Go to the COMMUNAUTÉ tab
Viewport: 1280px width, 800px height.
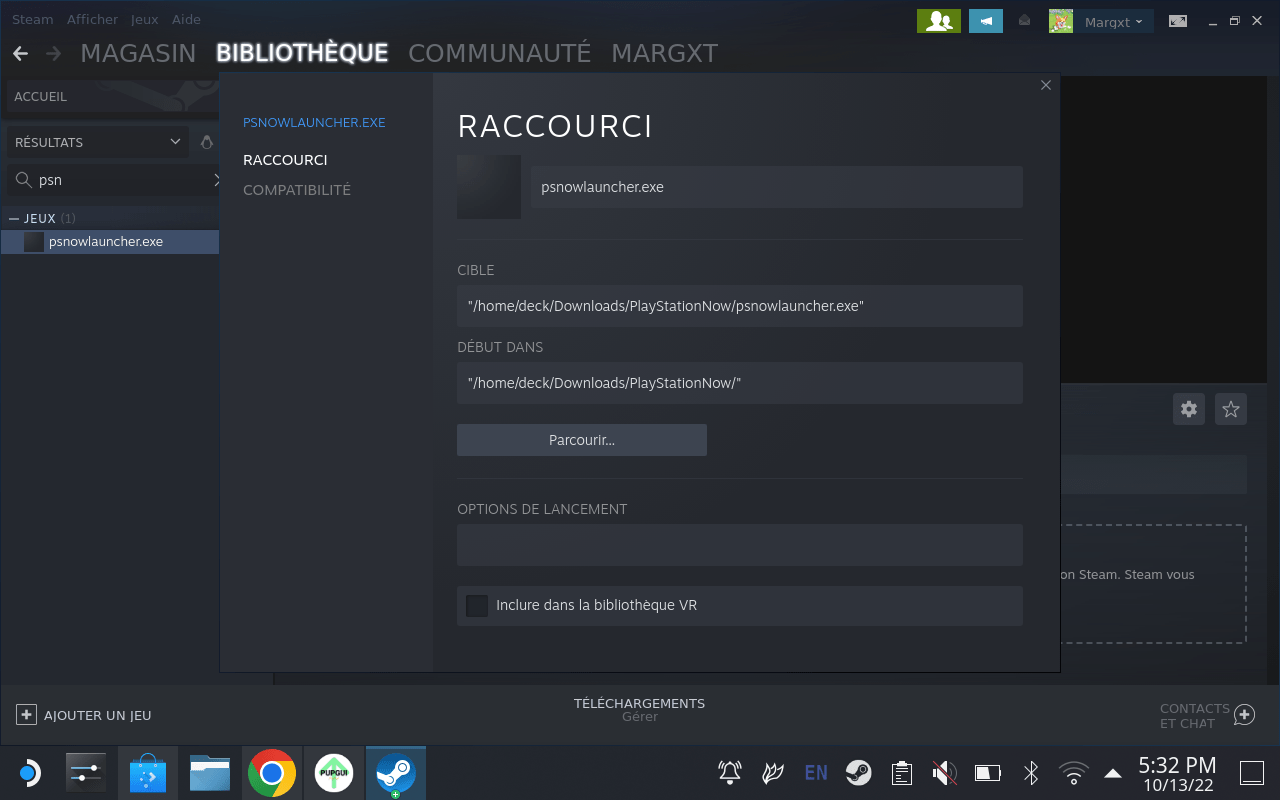click(x=500, y=53)
